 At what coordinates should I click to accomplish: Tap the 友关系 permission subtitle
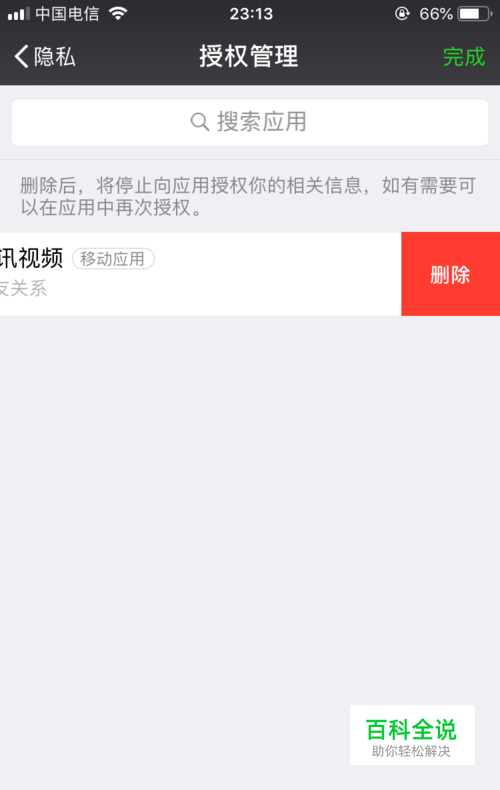tap(23, 289)
